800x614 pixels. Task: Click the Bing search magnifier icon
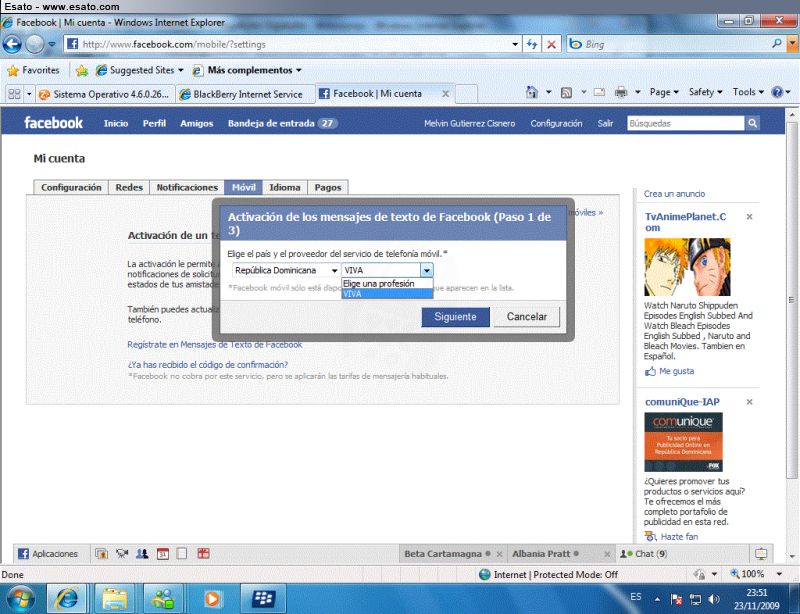click(x=777, y=44)
